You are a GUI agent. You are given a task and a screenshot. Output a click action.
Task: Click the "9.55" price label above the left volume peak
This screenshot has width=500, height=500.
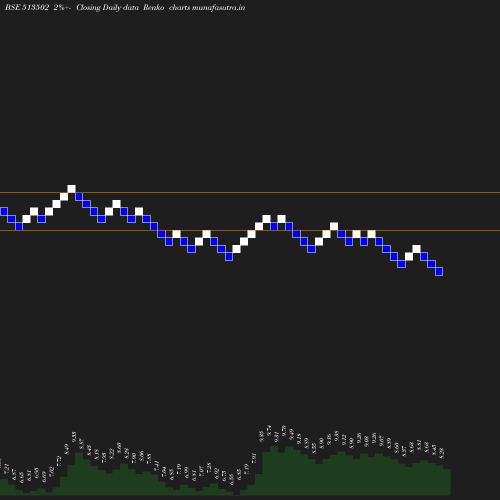[x=74, y=437]
